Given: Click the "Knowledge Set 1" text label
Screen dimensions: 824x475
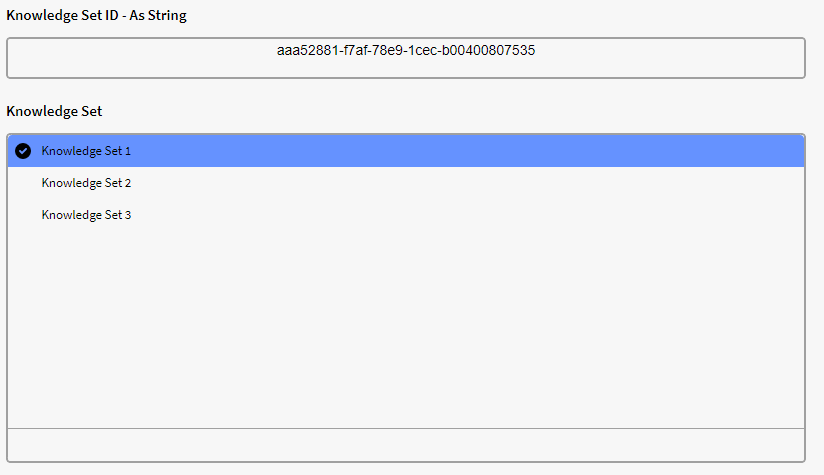Looking at the screenshot, I should pos(86,151).
